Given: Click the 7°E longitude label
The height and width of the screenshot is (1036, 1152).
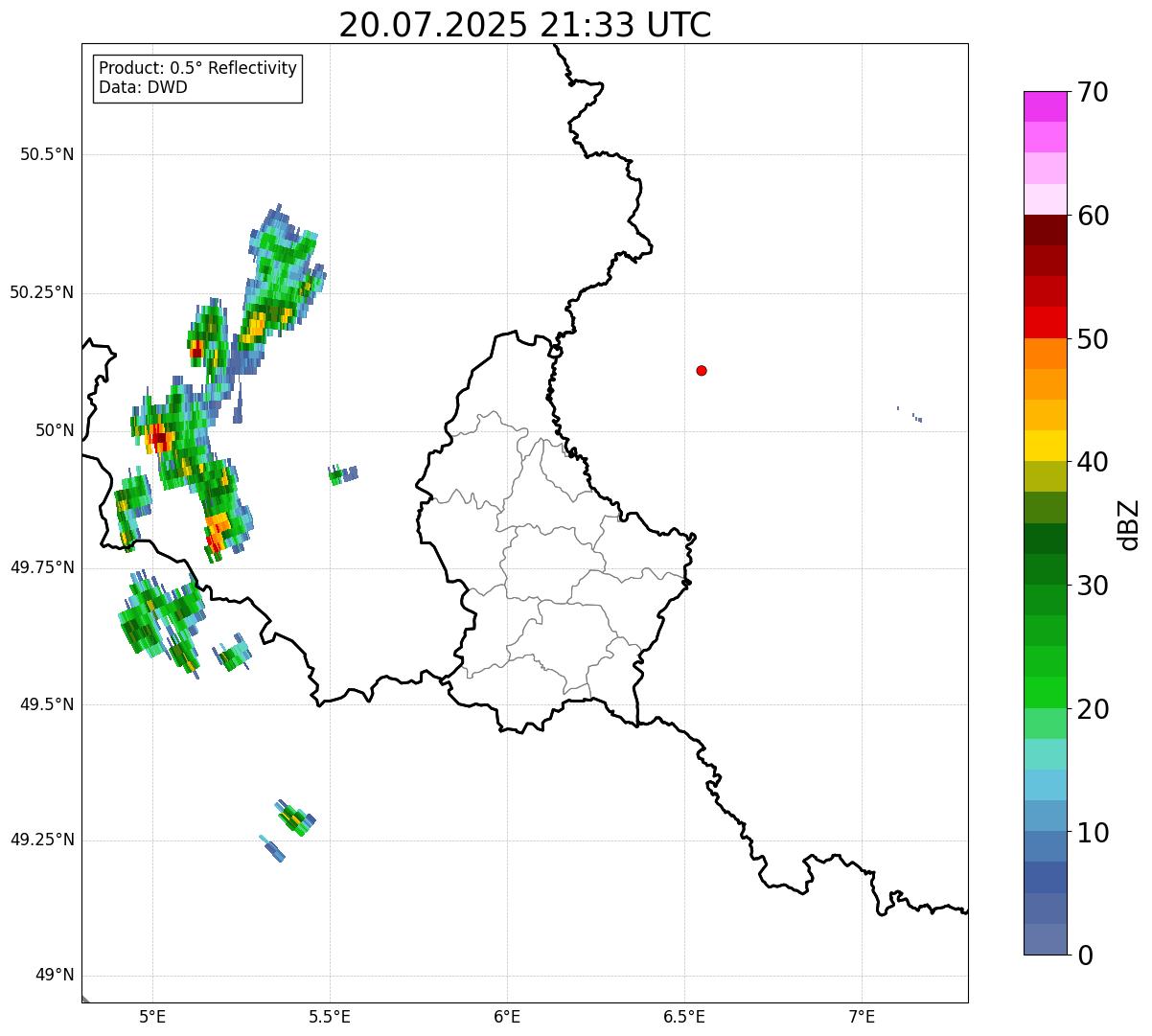Looking at the screenshot, I should [x=862, y=1016].
